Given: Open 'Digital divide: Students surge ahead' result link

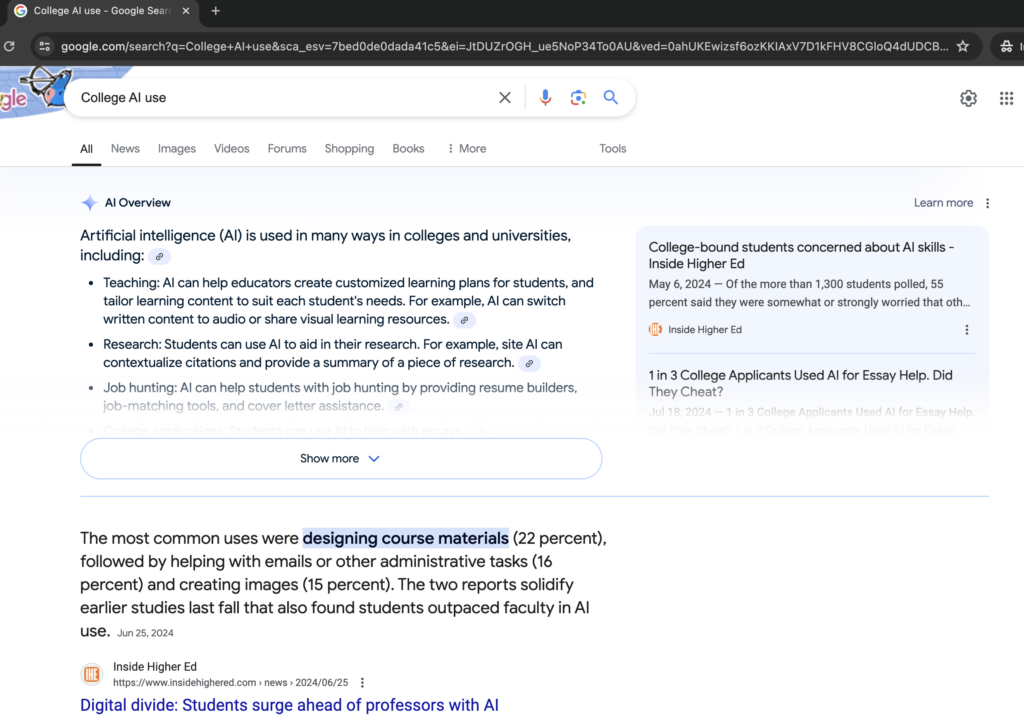Looking at the screenshot, I should click(x=289, y=705).
